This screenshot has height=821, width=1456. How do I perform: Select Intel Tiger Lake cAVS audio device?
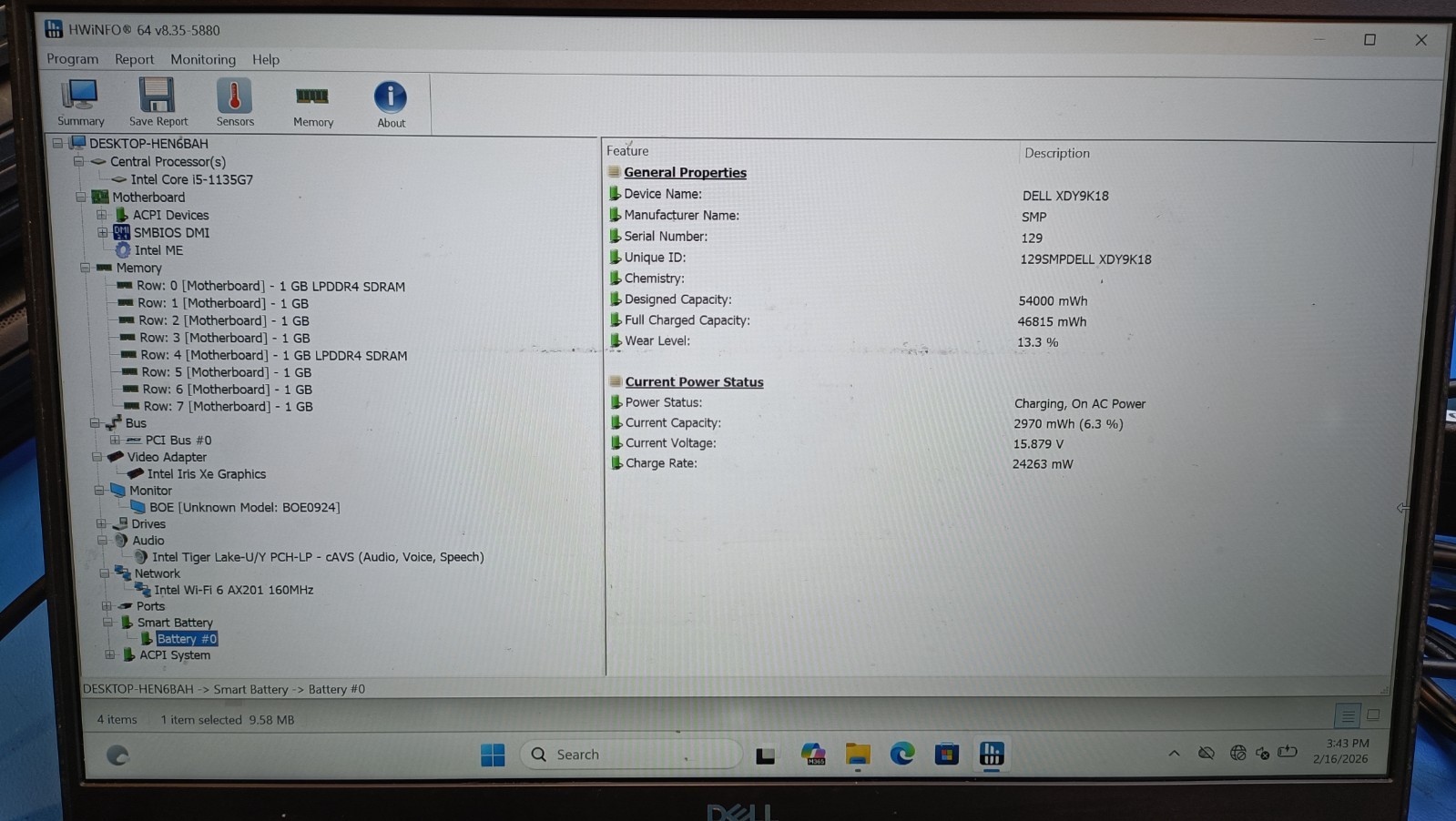coord(318,556)
